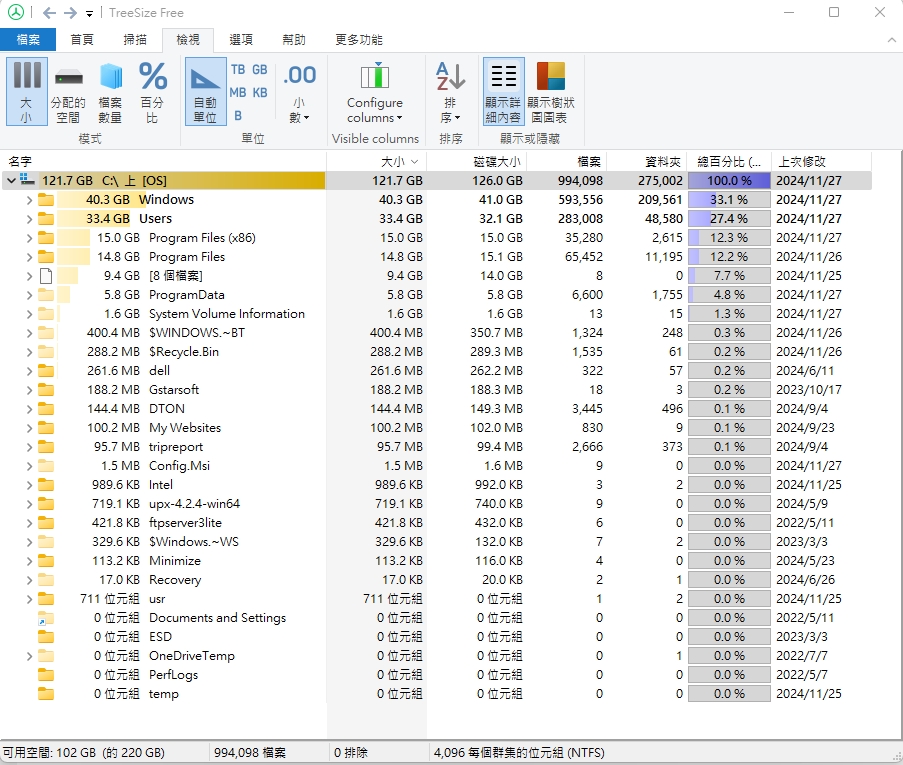Click the 33.1 % bar for Windows

pos(729,200)
